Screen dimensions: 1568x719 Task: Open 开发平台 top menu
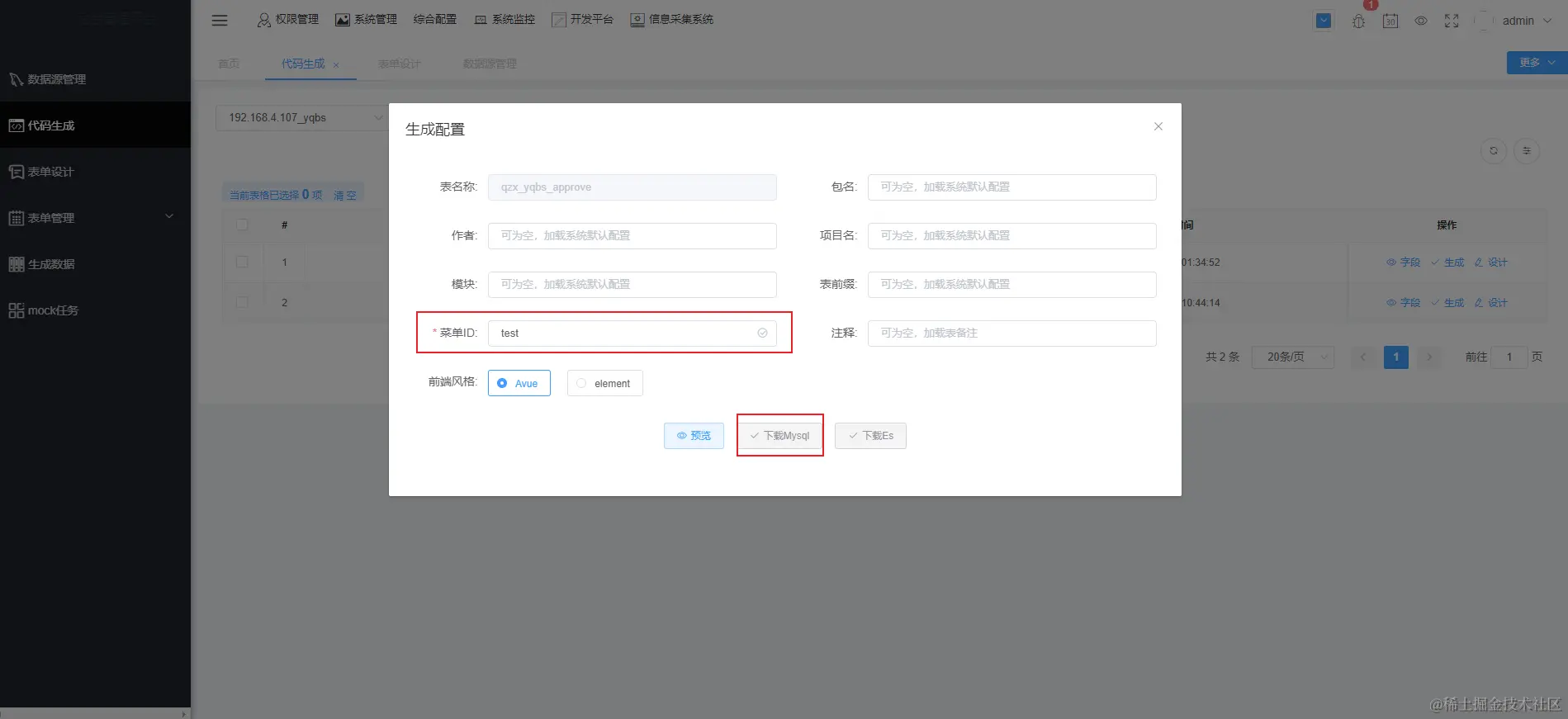pyautogui.click(x=582, y=20)
